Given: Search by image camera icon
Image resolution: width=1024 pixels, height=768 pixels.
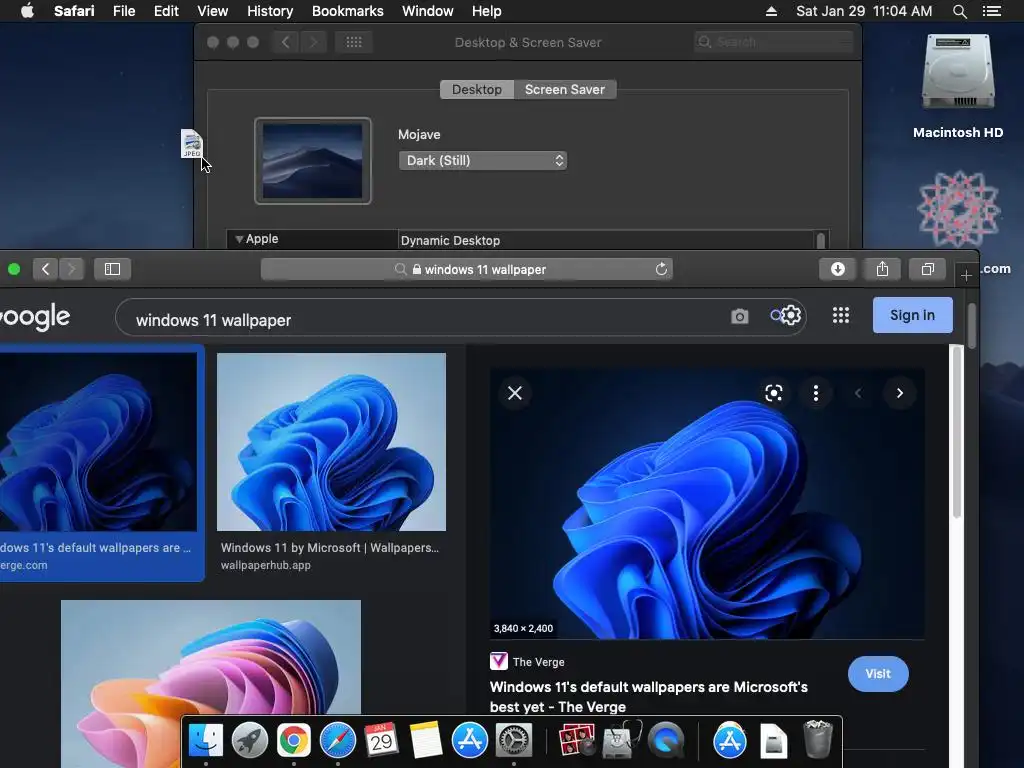Looking at the screenshot, I should coord(739,317).
